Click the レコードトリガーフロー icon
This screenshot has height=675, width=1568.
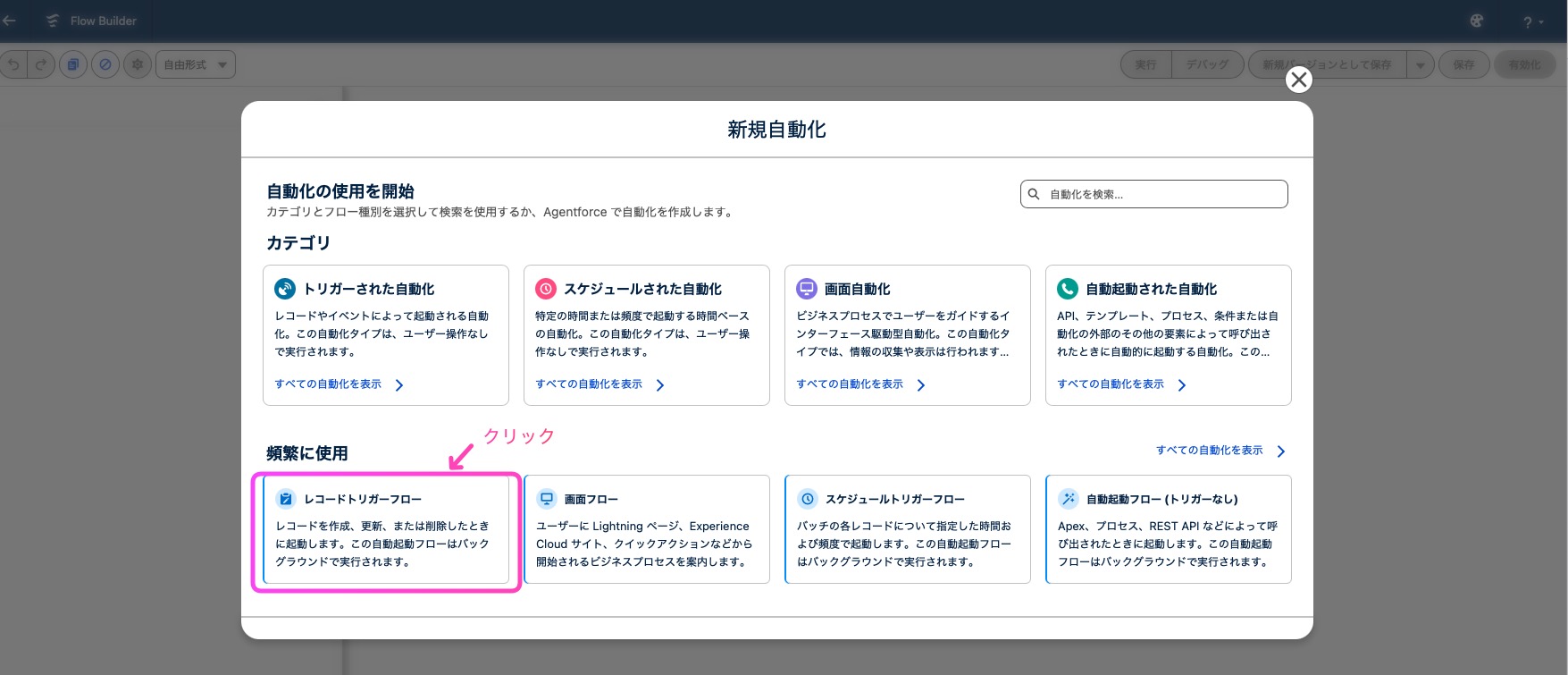pyautogui.click(x=286, y=499)
